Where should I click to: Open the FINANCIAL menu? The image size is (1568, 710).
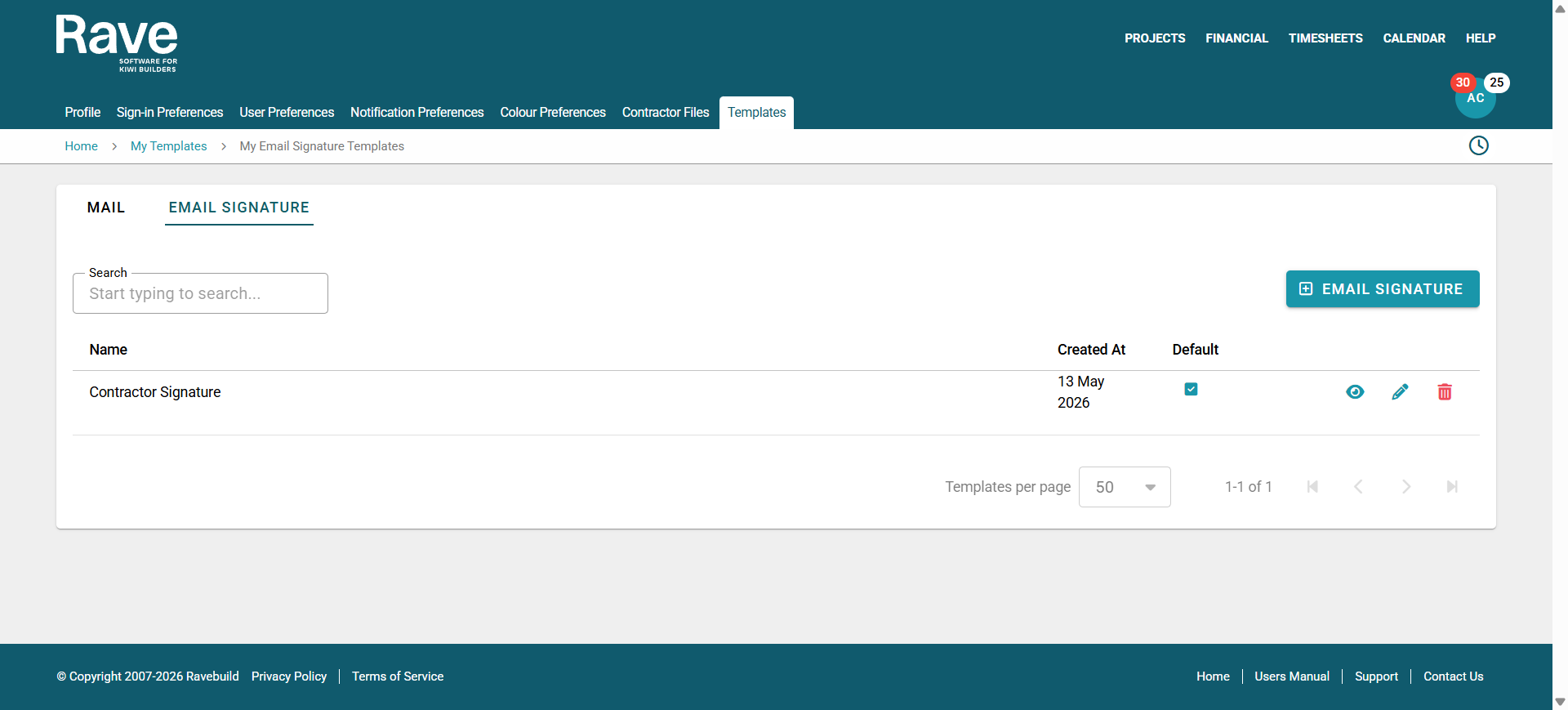[x=1236, y=38]
